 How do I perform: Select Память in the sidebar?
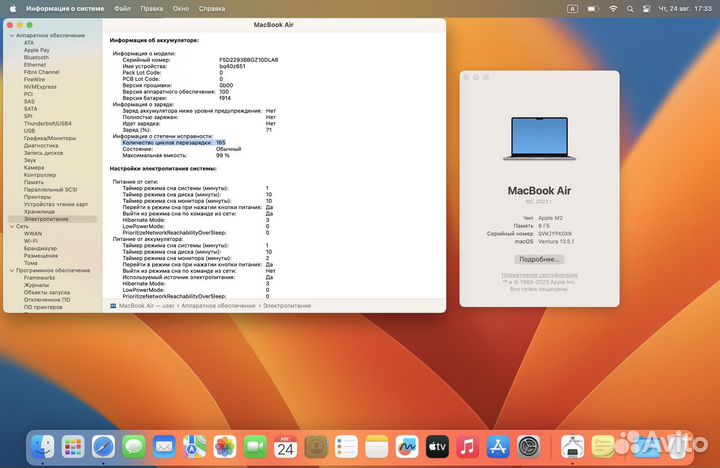34,182
